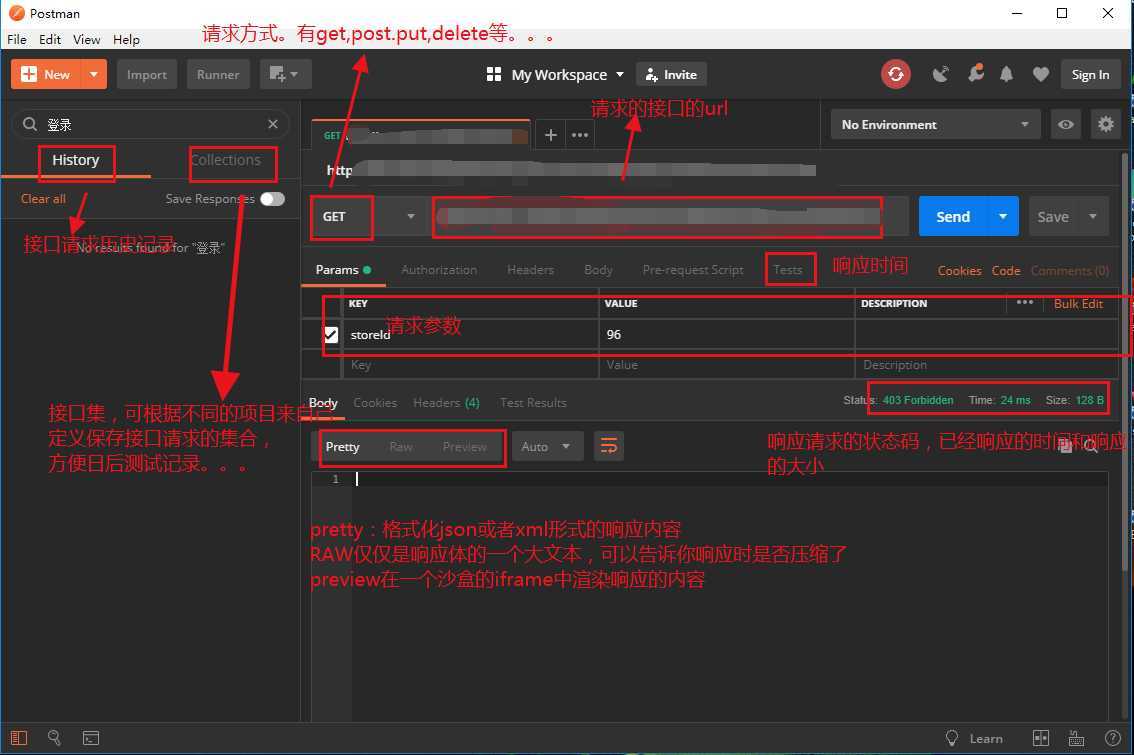Click the Save button
1134x755 pixels.
[1053, 216]
